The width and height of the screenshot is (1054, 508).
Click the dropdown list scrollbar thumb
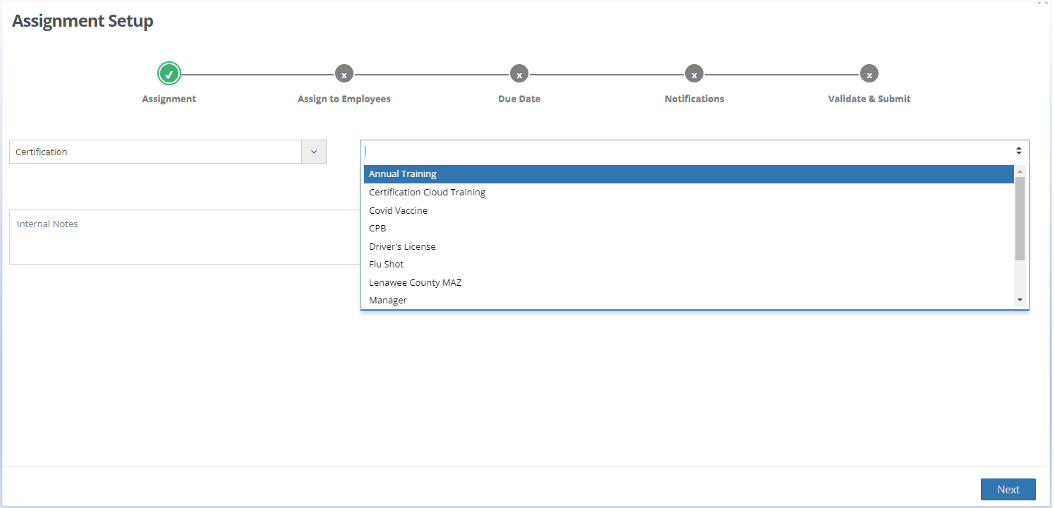coord(1020,218)
